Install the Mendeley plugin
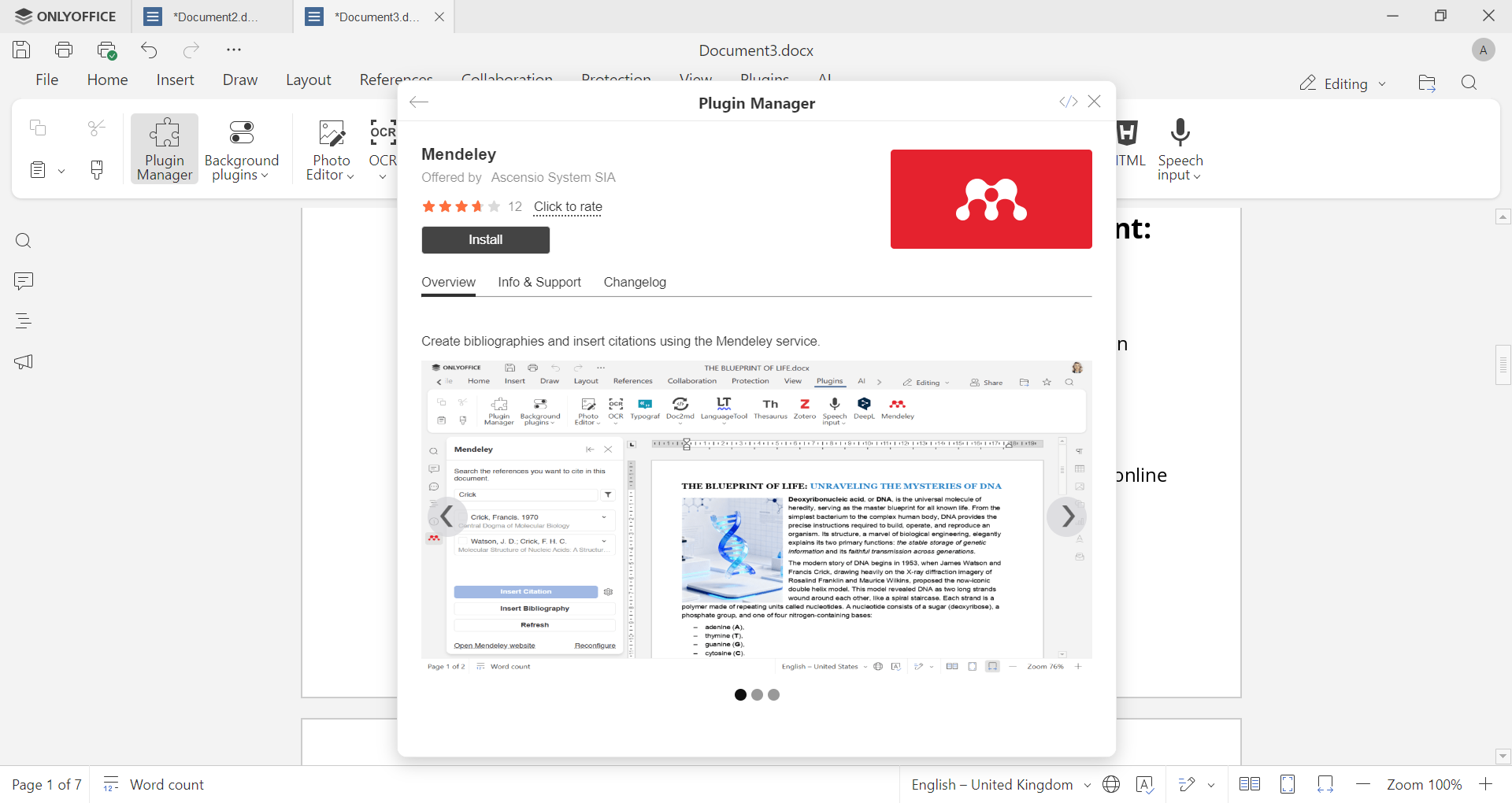 tap(486, 240)
